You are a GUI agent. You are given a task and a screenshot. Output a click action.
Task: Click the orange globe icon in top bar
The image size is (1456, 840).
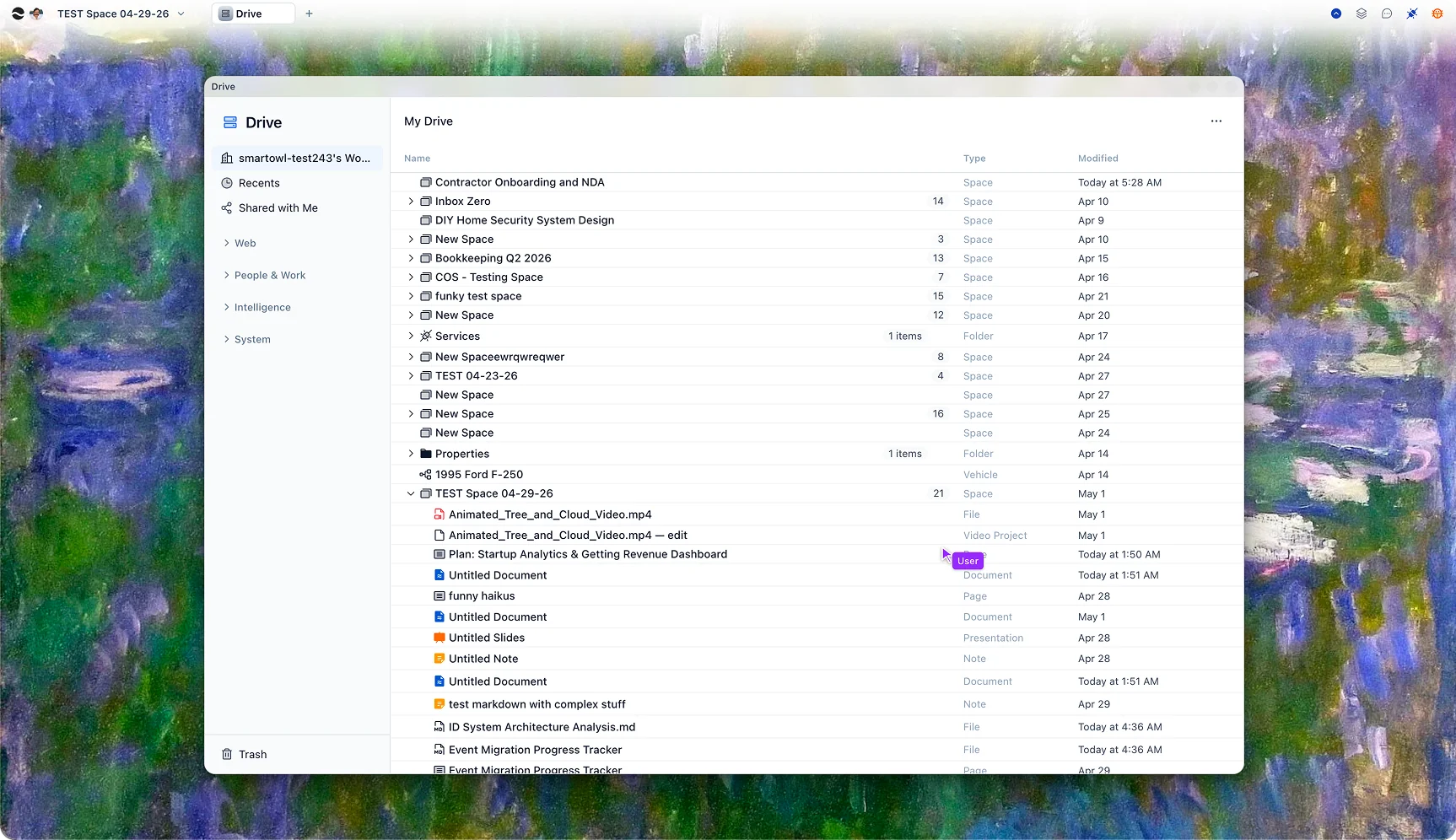click(1437, 13)
